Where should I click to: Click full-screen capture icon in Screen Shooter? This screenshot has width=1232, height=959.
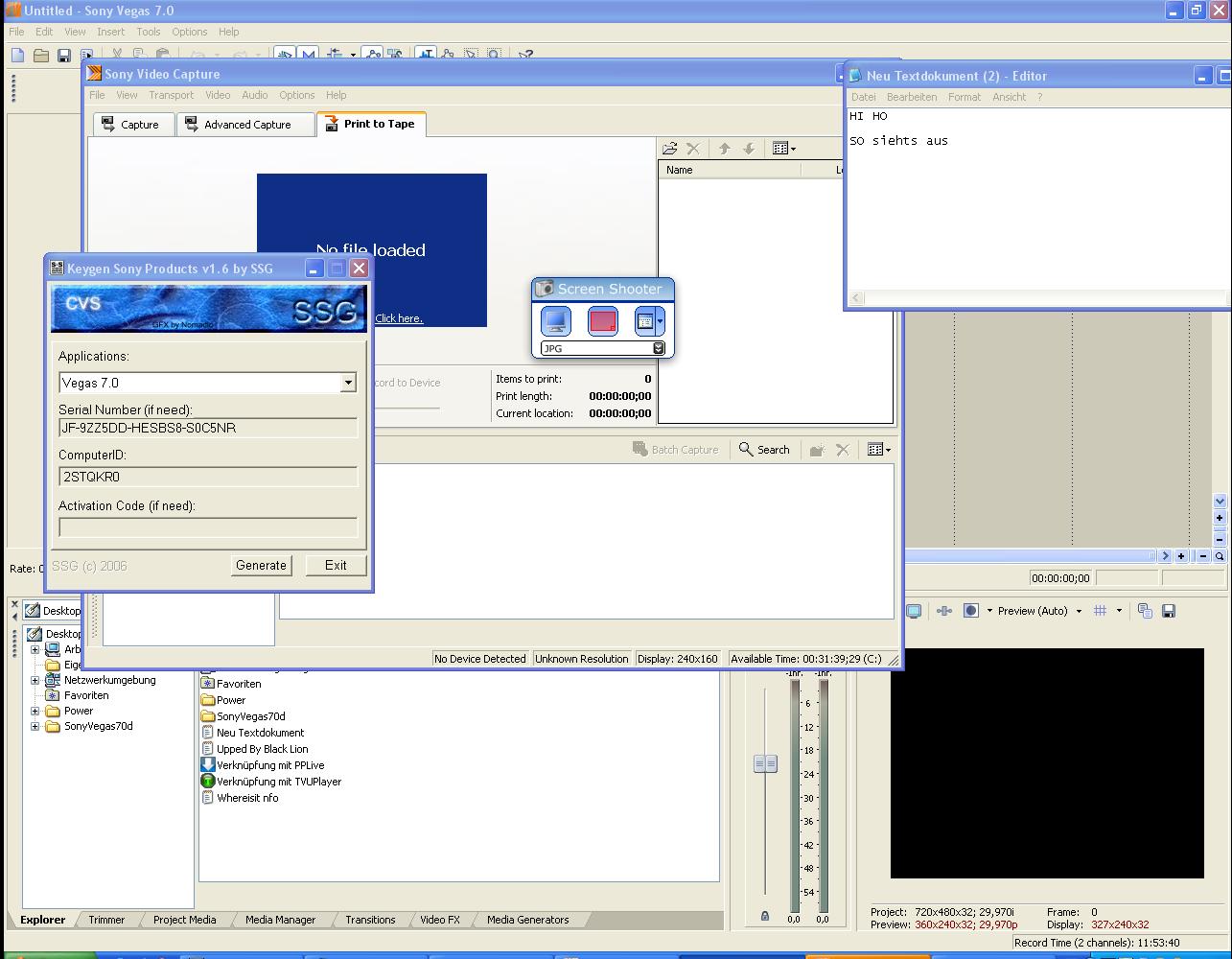tap(556, 321)
